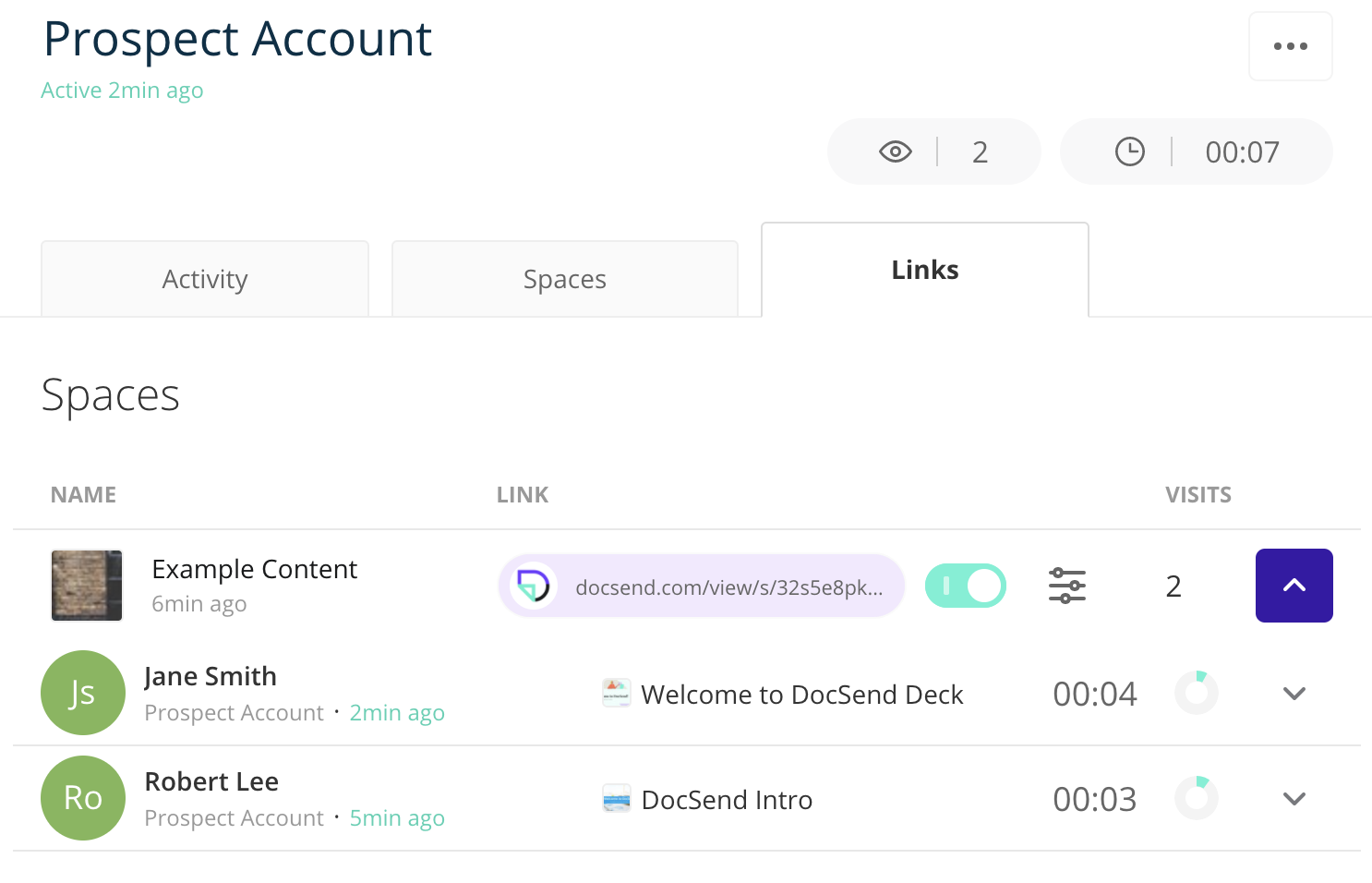Click the DocSend Intro document icon

615,798
